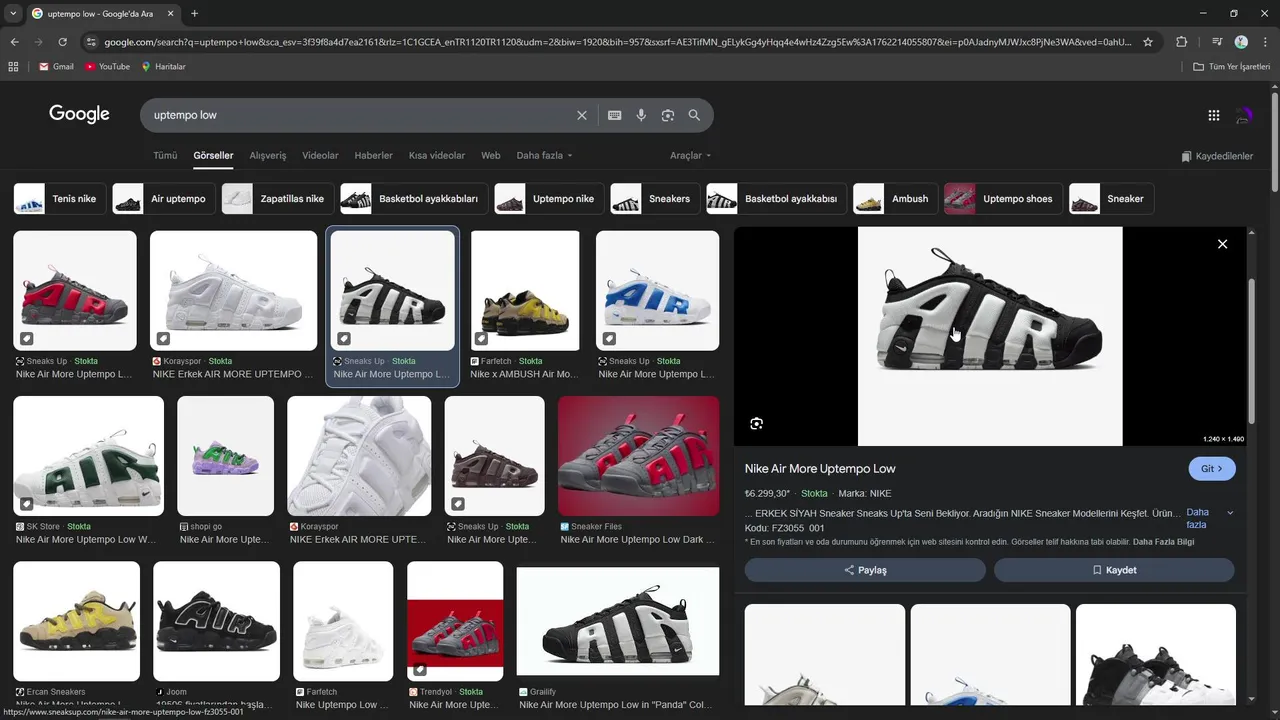Open the Gmail bookmark
Viewport: 1280px width, 720px height.
56,66
